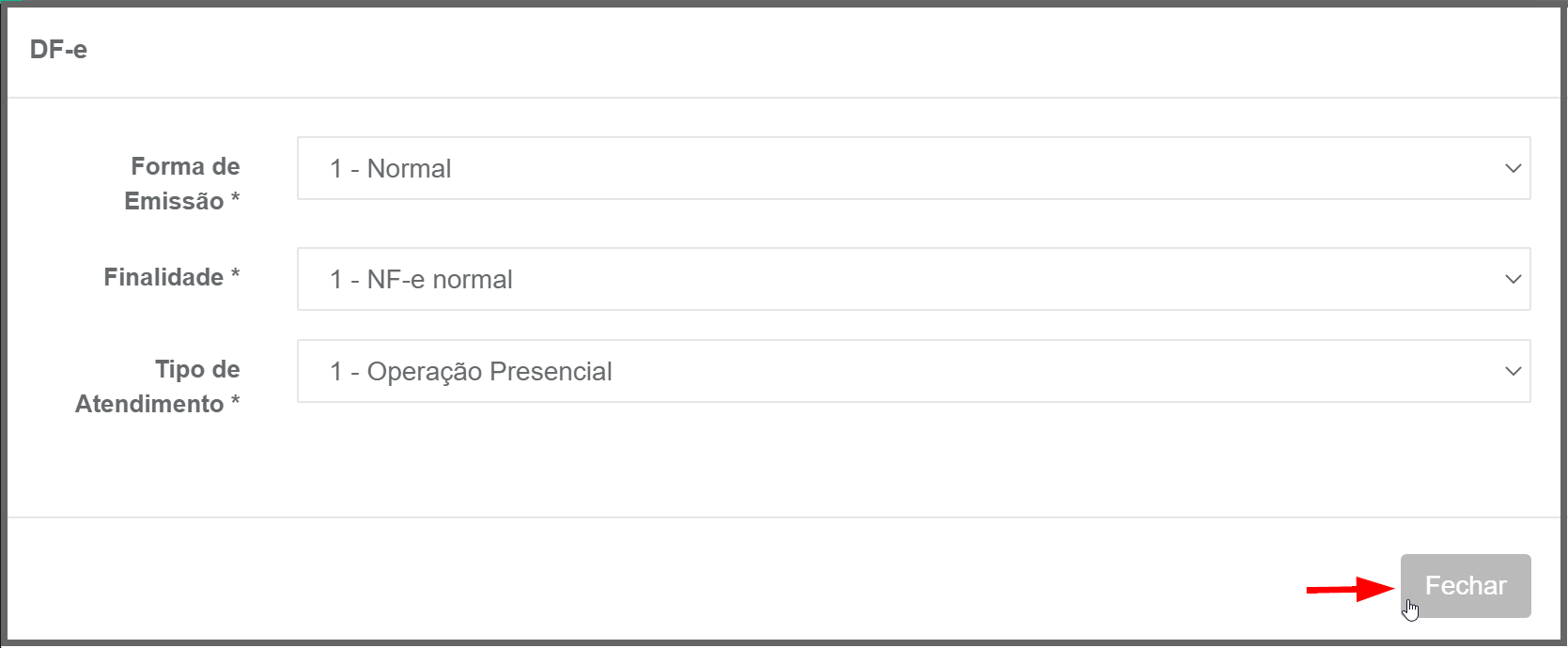Click the Finalidade label text
Screen dimensions: 1568x648
pos(163,277)
